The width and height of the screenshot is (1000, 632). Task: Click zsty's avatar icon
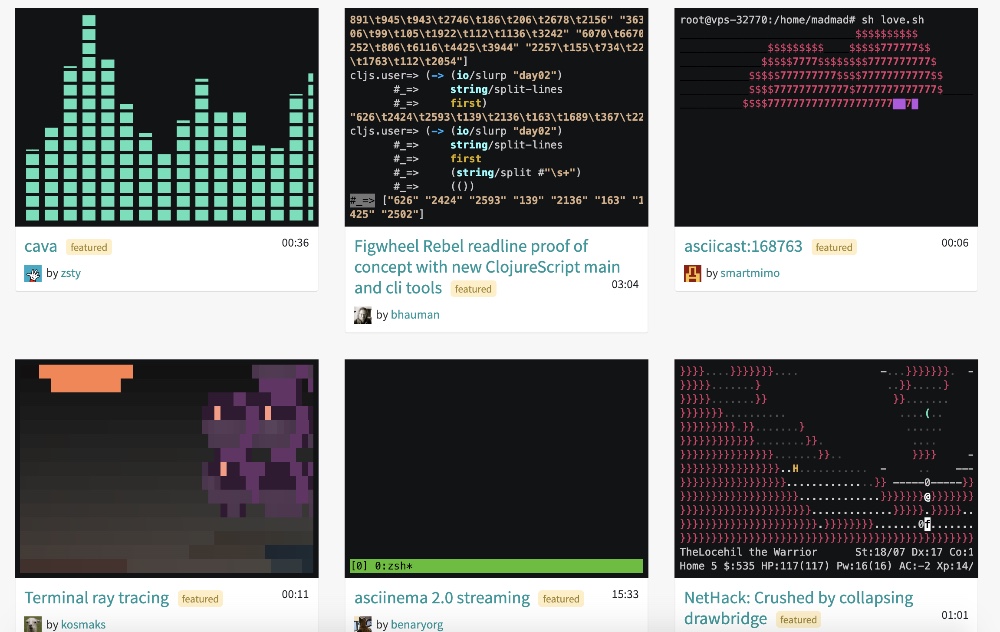[x=33, y=273]
